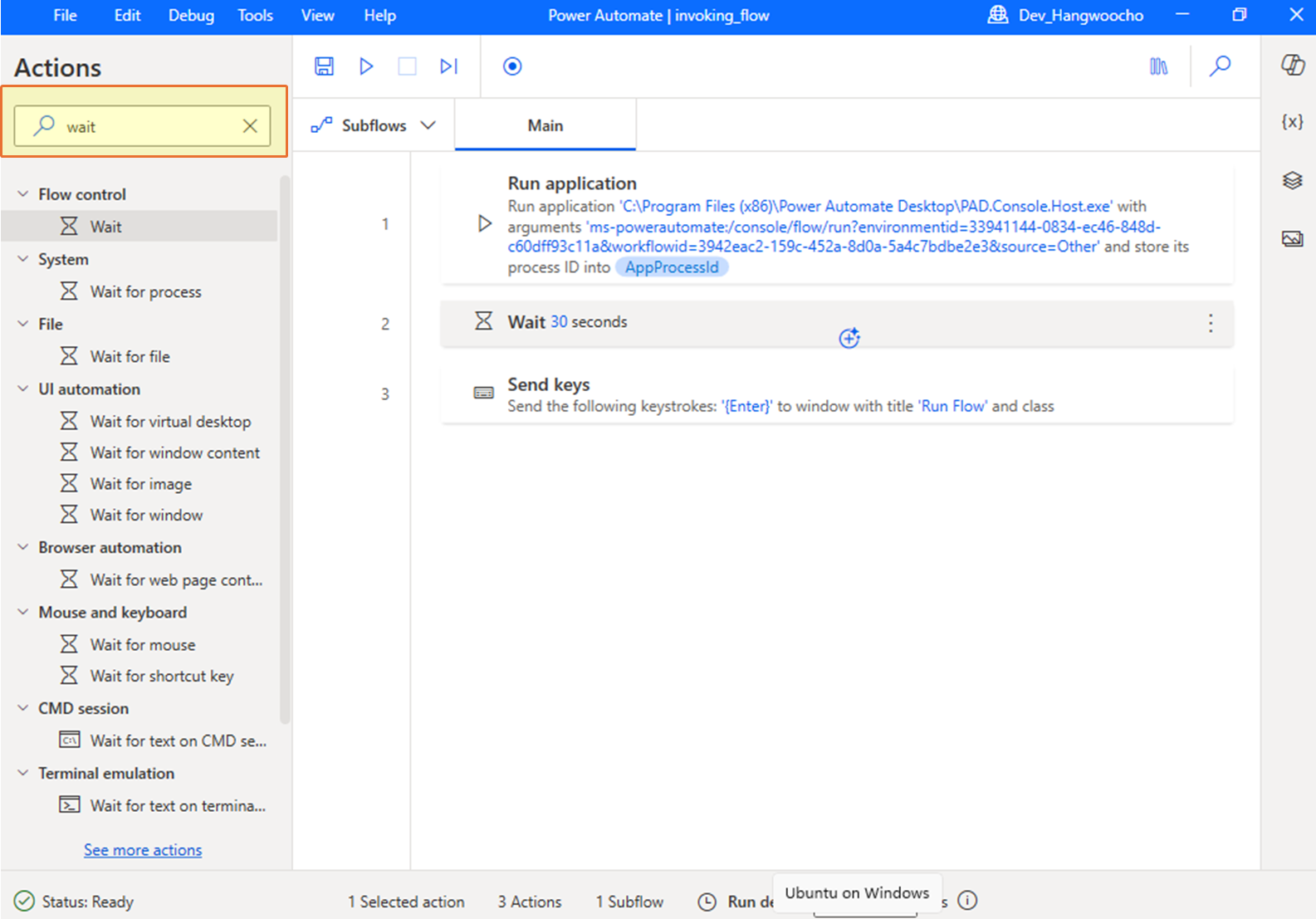Image resolution: width=1316 pixels, height=919 pixels.
Task: Edit the 30 seconds value link
Action: (559, 321)
